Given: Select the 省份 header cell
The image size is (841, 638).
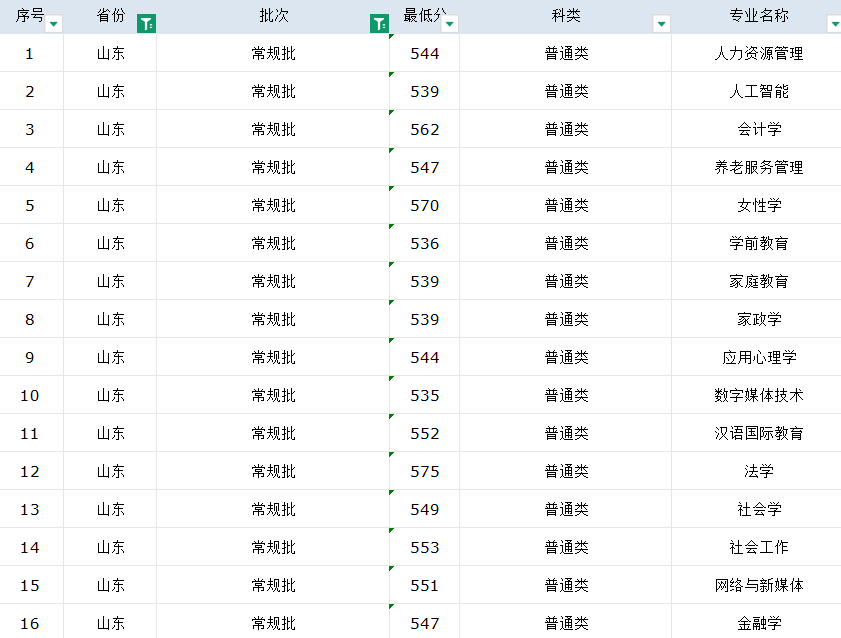Looking at the screenshot, I should (x=110, y=17).
